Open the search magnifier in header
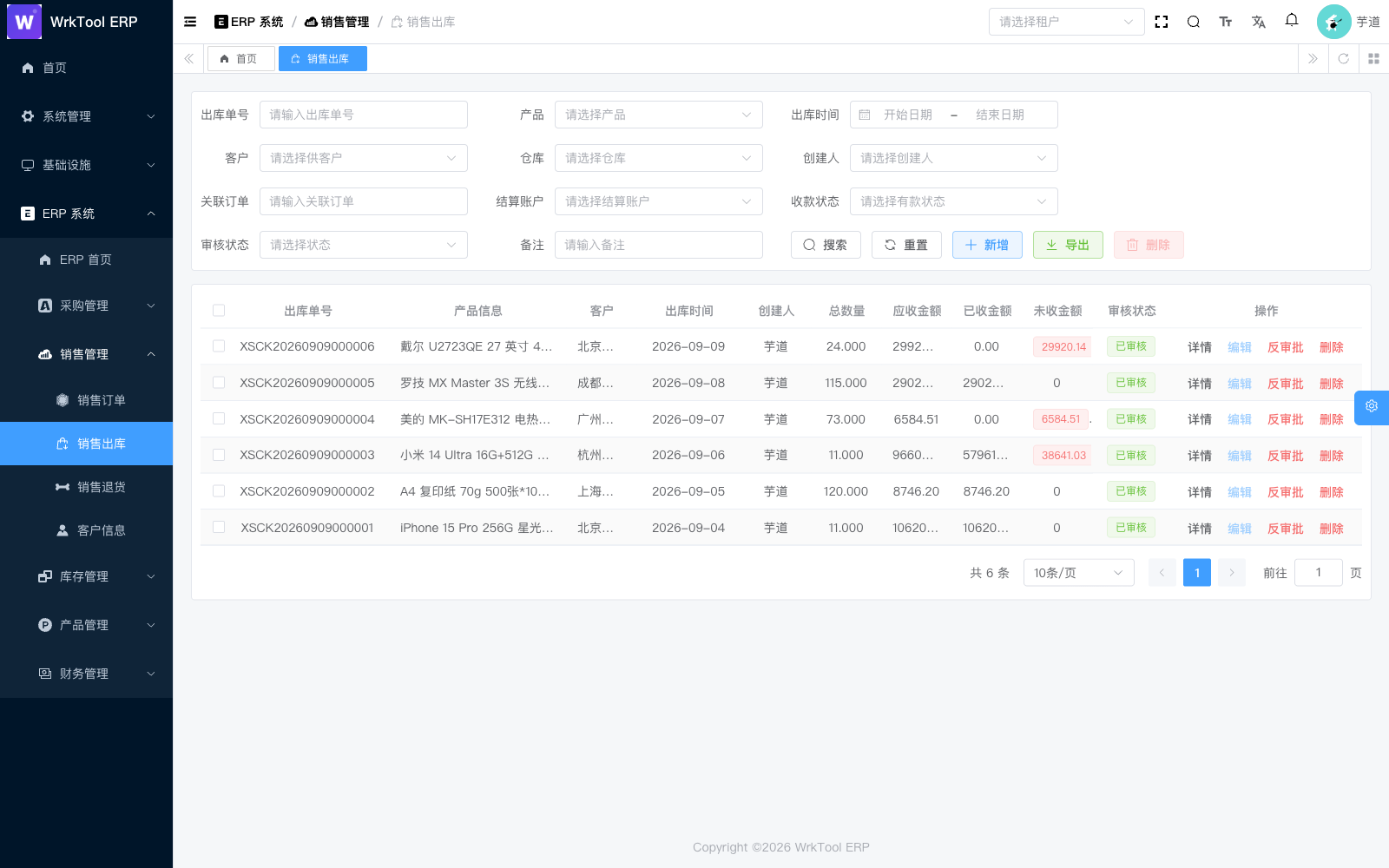 coord(1194,22)
